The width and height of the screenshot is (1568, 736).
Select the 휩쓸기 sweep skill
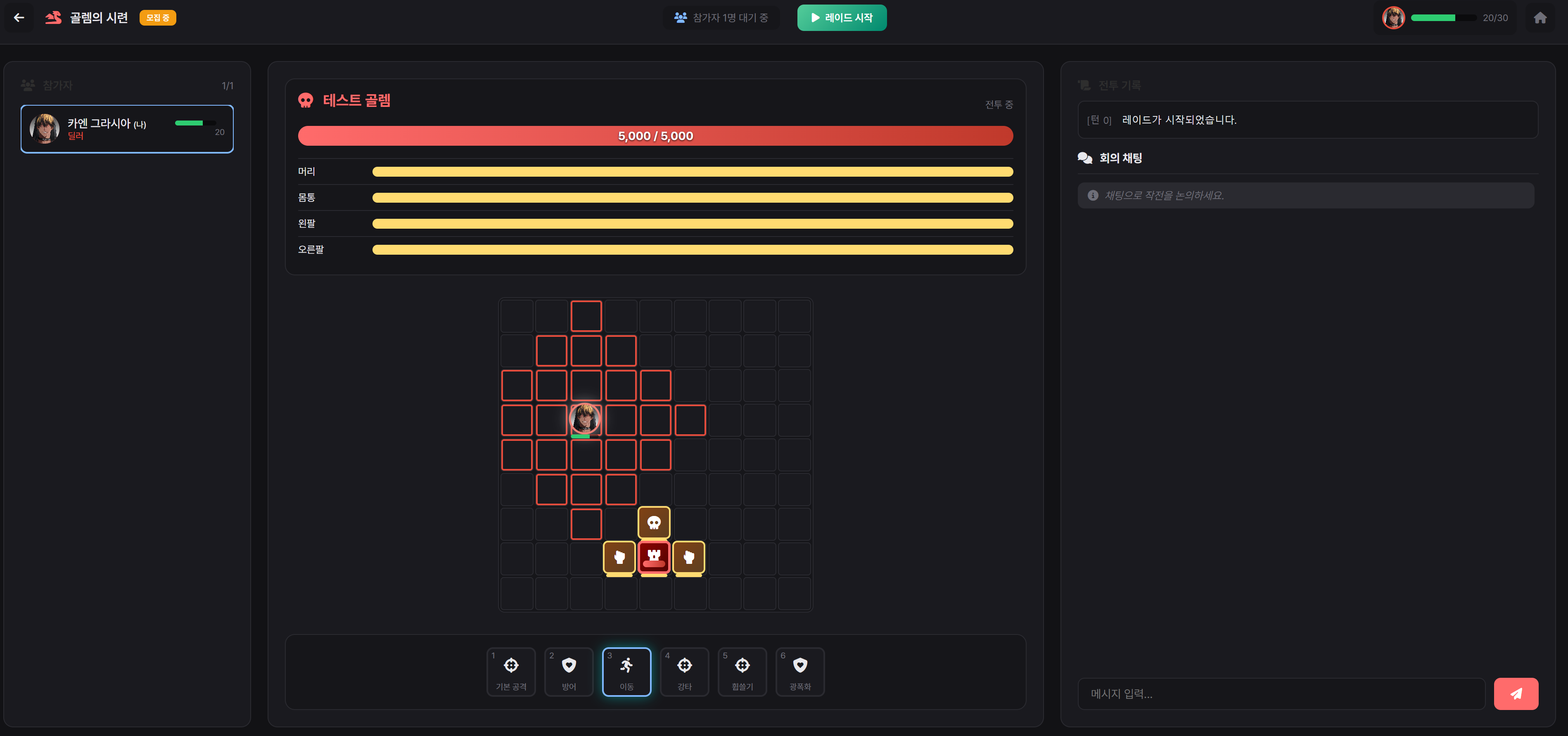[742, 672]
